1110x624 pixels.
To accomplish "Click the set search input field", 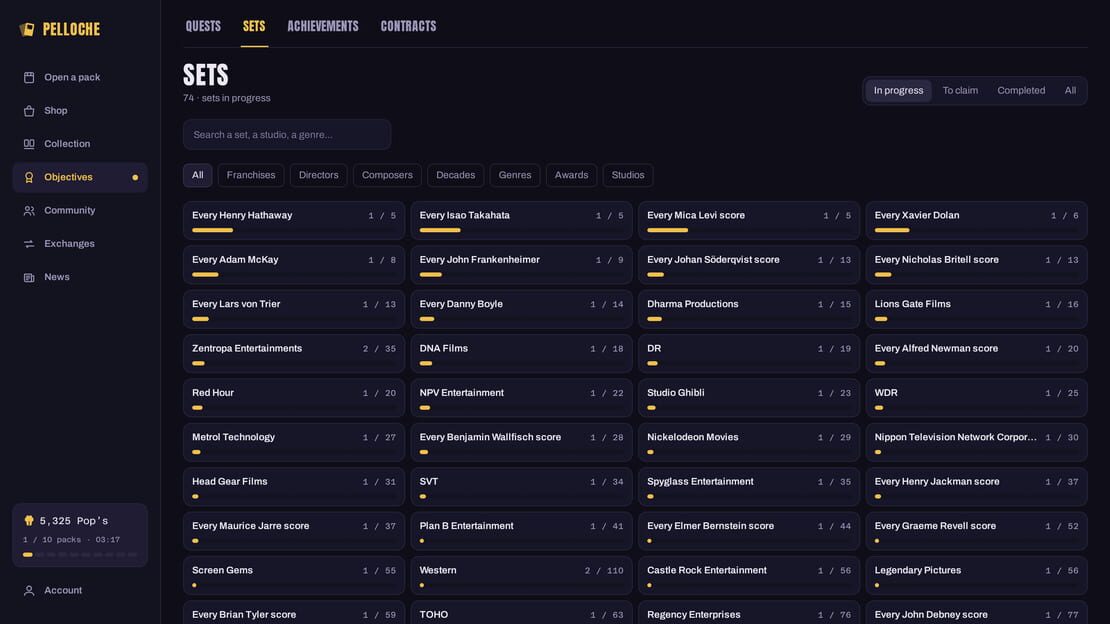I will (287, 135).
